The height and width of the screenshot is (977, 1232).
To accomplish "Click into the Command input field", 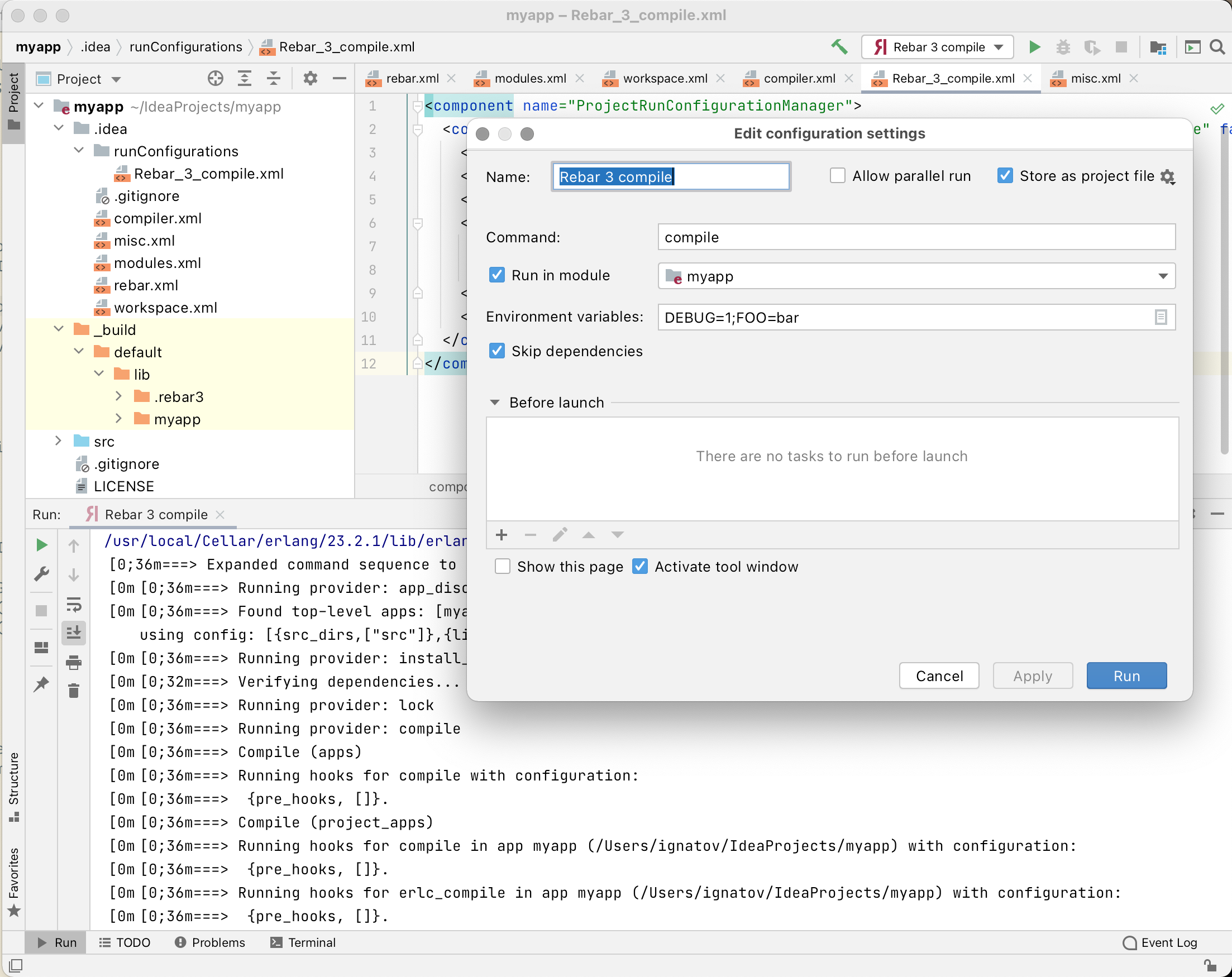I will coord(916,237).
